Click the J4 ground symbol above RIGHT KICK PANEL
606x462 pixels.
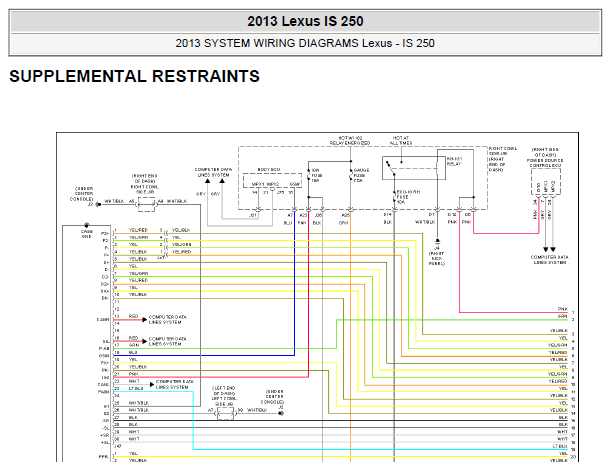437,241
